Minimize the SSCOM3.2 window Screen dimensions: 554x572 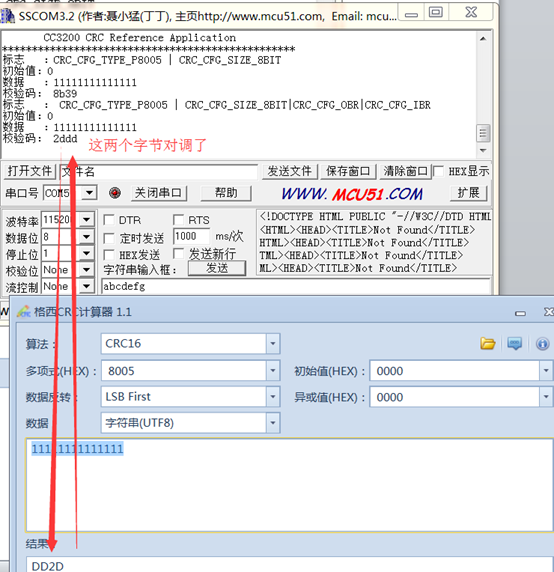pyautogui.click(x=411, y=15)
